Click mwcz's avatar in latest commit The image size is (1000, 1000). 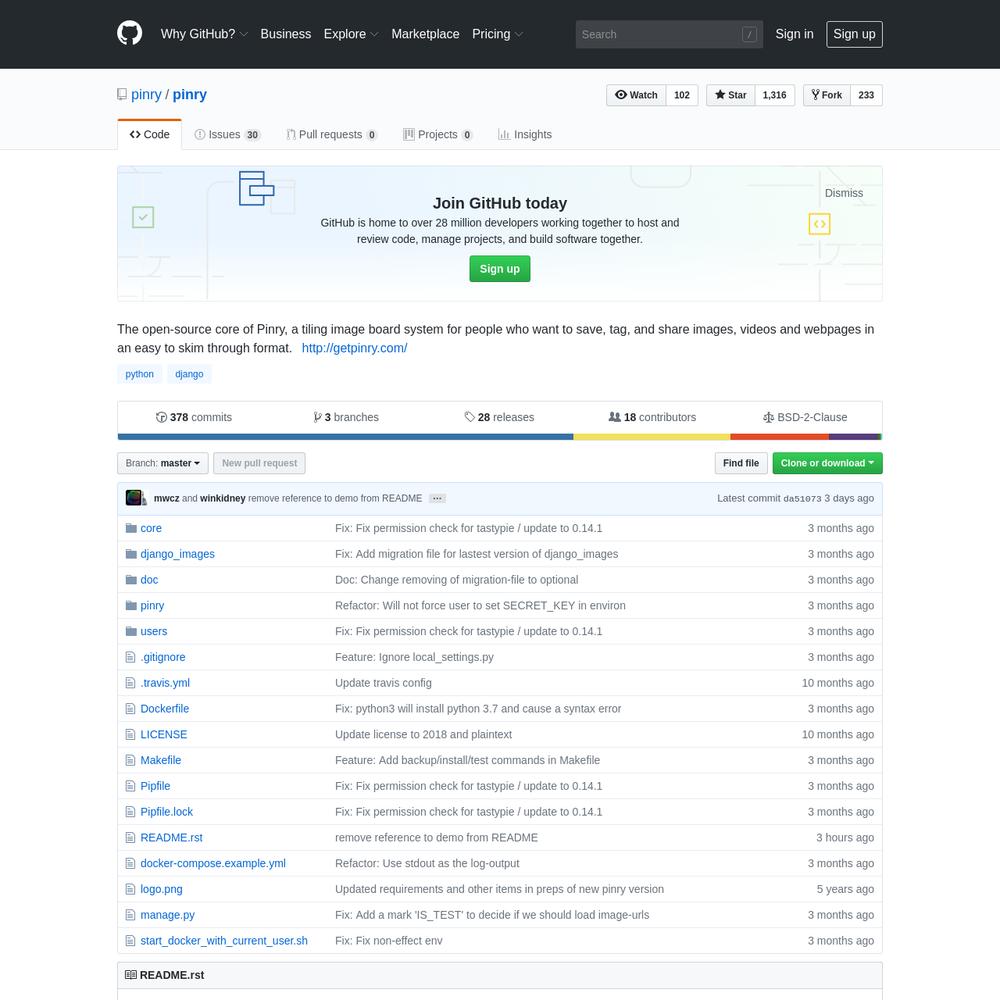(x=133, y=497)
